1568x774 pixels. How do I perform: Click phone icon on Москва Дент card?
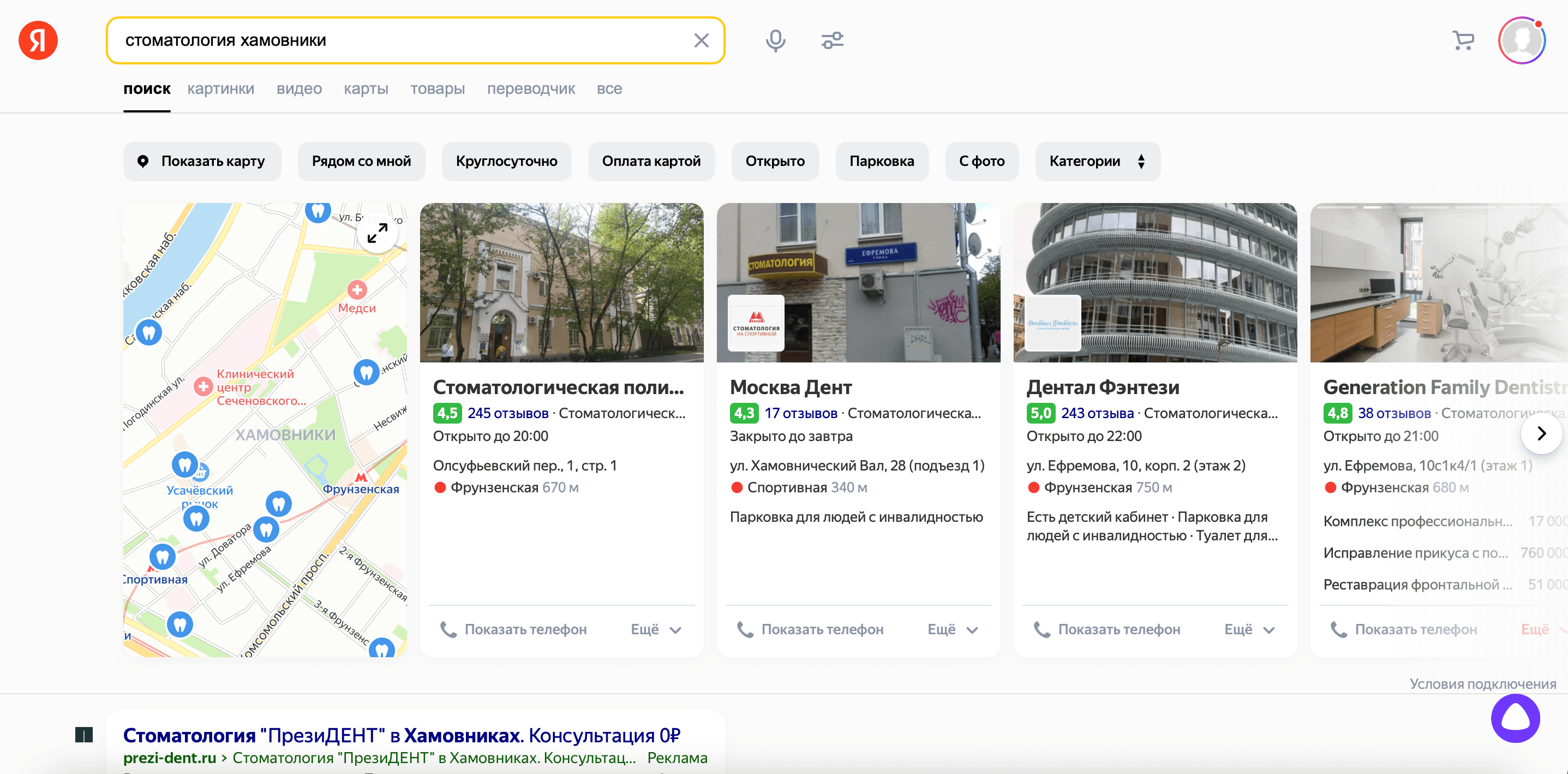[x=745, y=629]
